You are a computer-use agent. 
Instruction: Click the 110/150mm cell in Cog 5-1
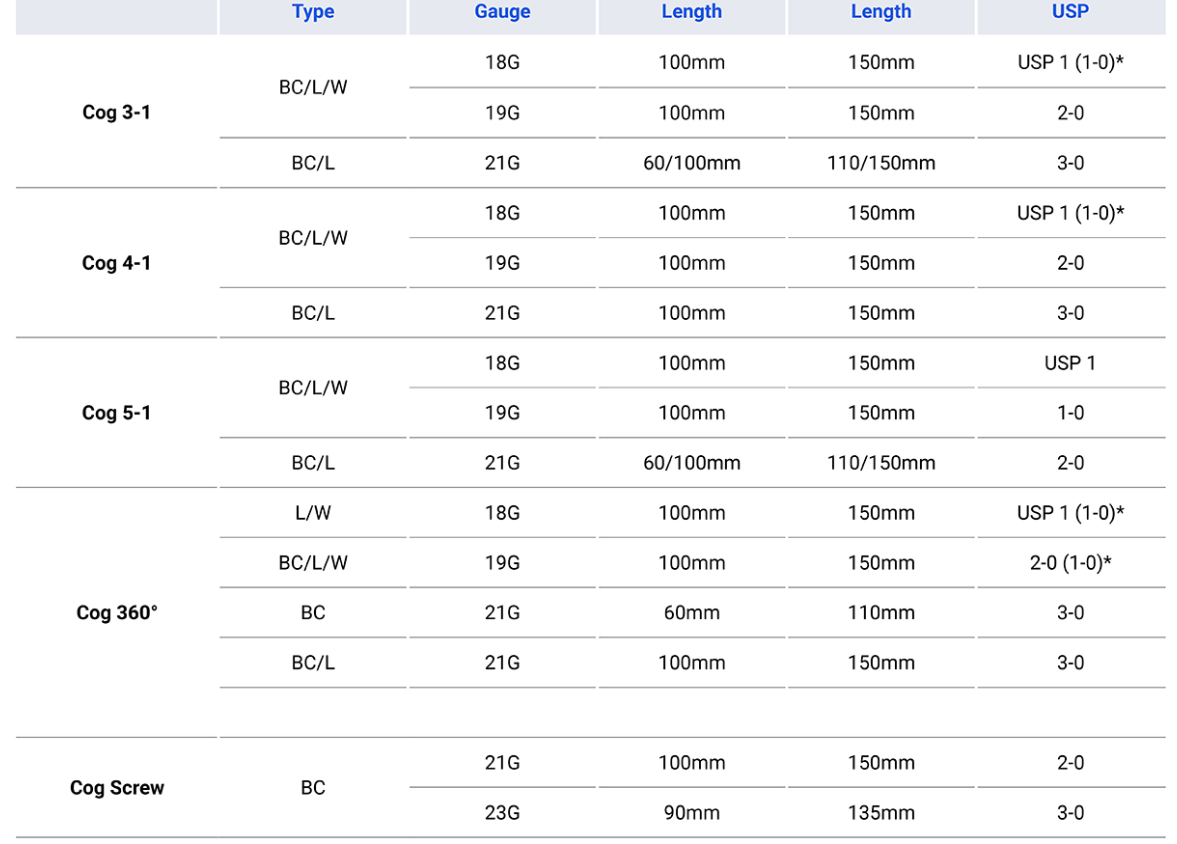881,463
